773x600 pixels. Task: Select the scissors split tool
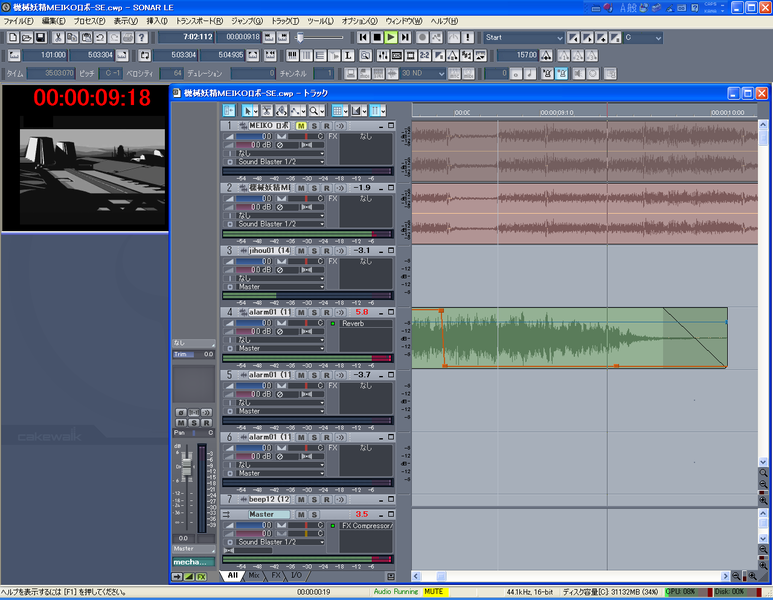pyautogui.click(x=267, y=110)
